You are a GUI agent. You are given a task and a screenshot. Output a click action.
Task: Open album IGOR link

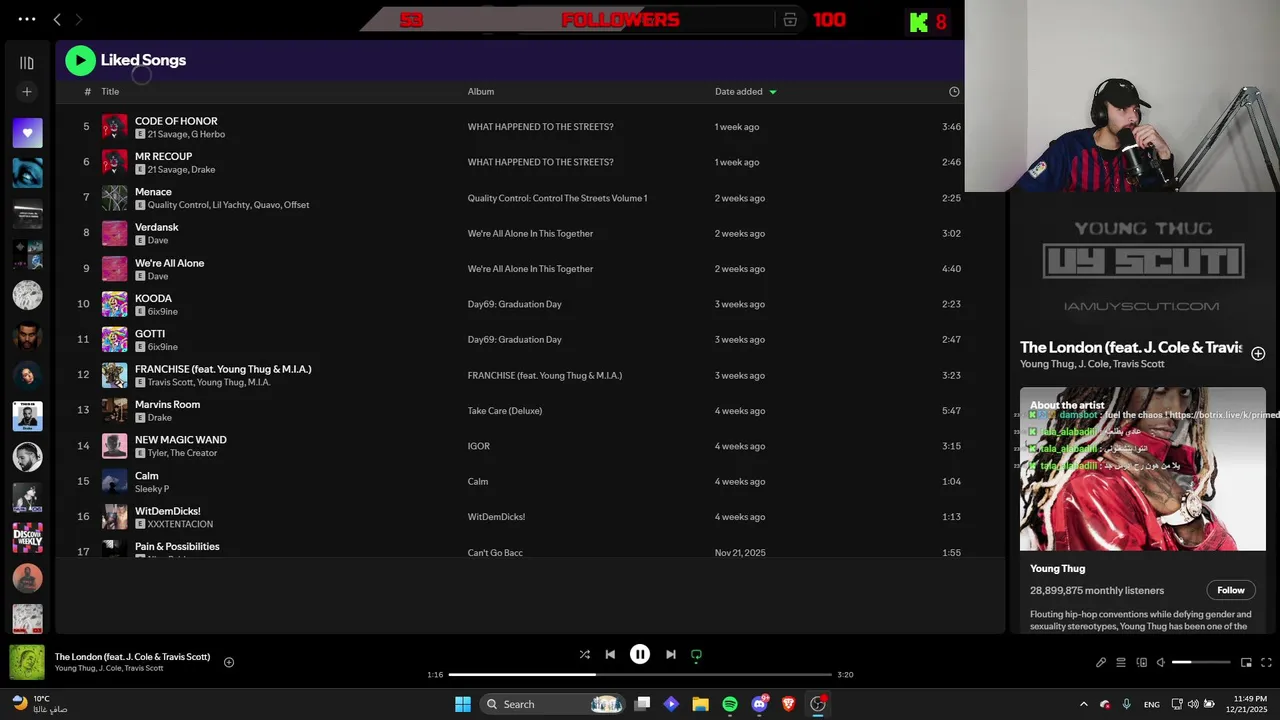point(478,446)
